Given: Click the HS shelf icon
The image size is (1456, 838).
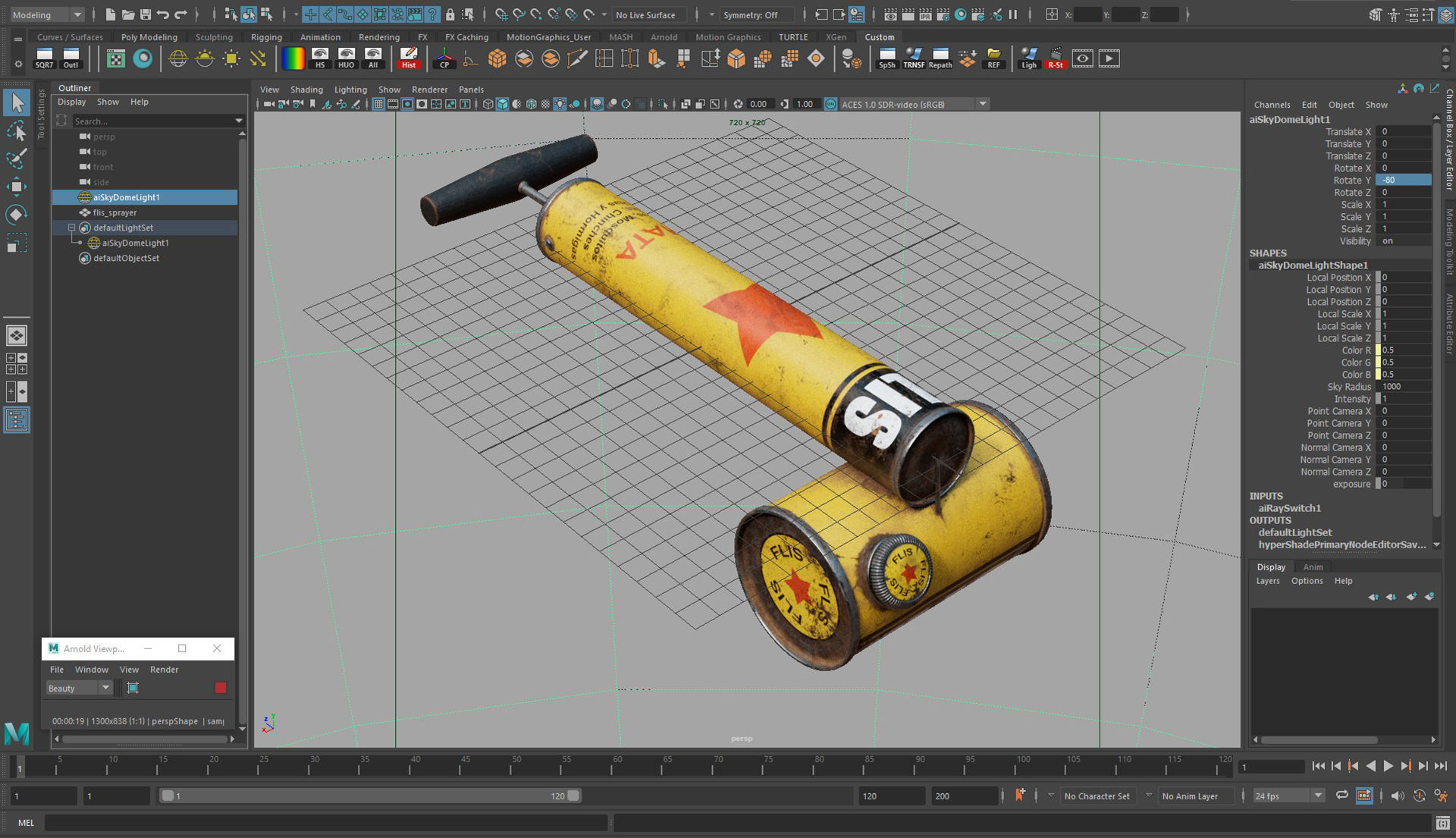Looking at the screenshot, I should [320, 58].
